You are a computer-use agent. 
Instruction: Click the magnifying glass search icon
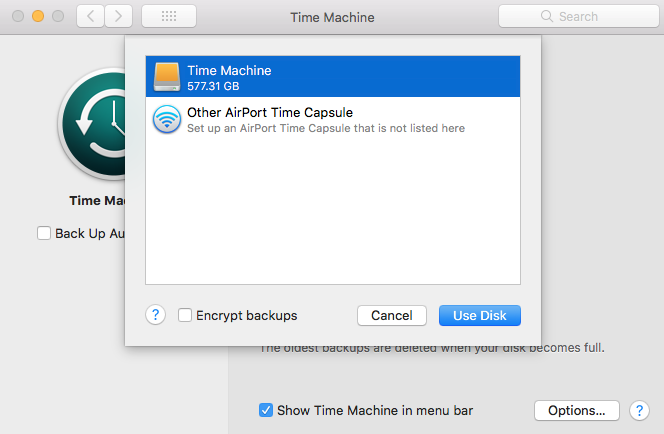pos(546,17)
